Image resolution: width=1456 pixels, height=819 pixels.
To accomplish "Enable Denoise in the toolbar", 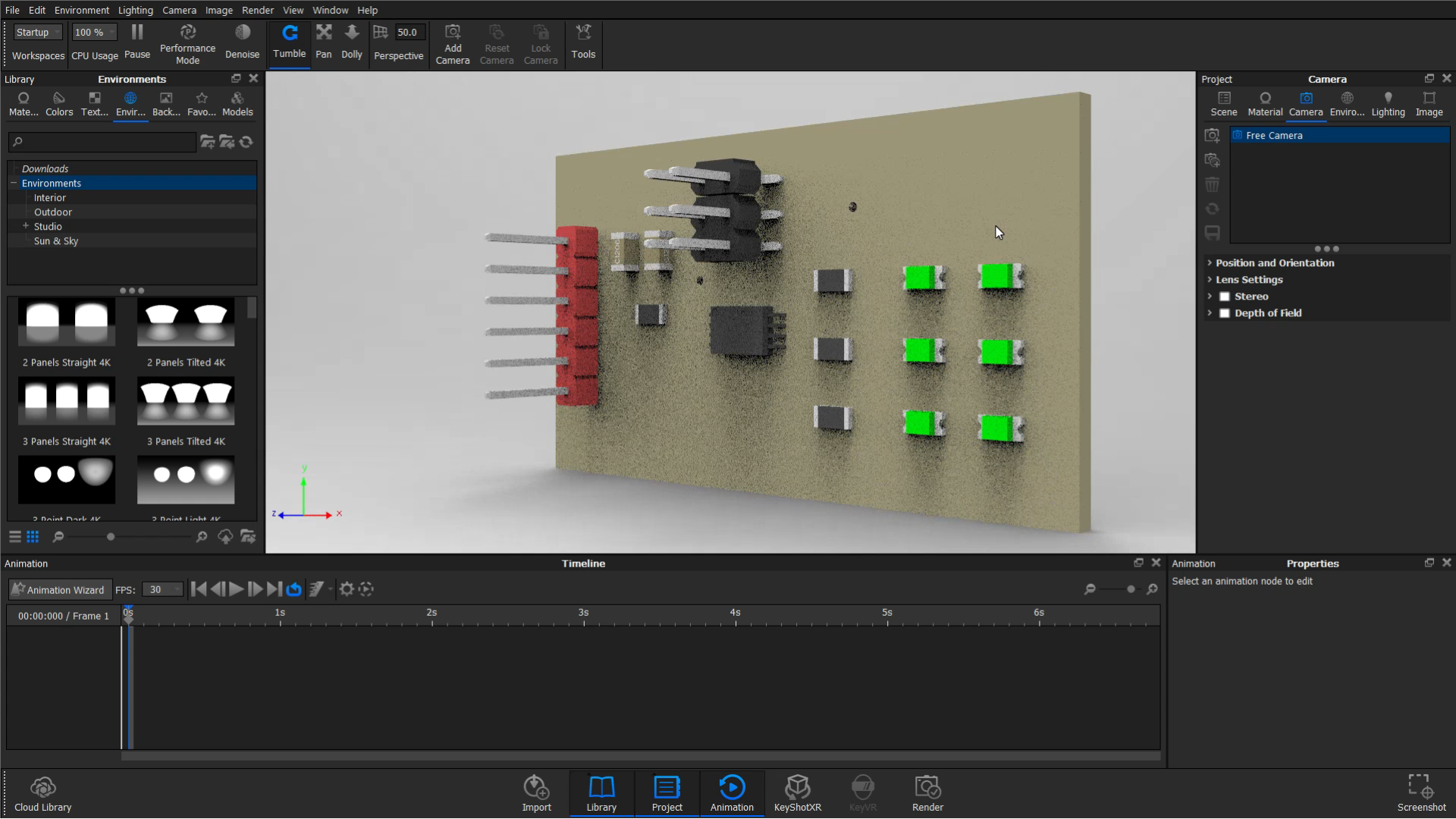I will point(242,43).
